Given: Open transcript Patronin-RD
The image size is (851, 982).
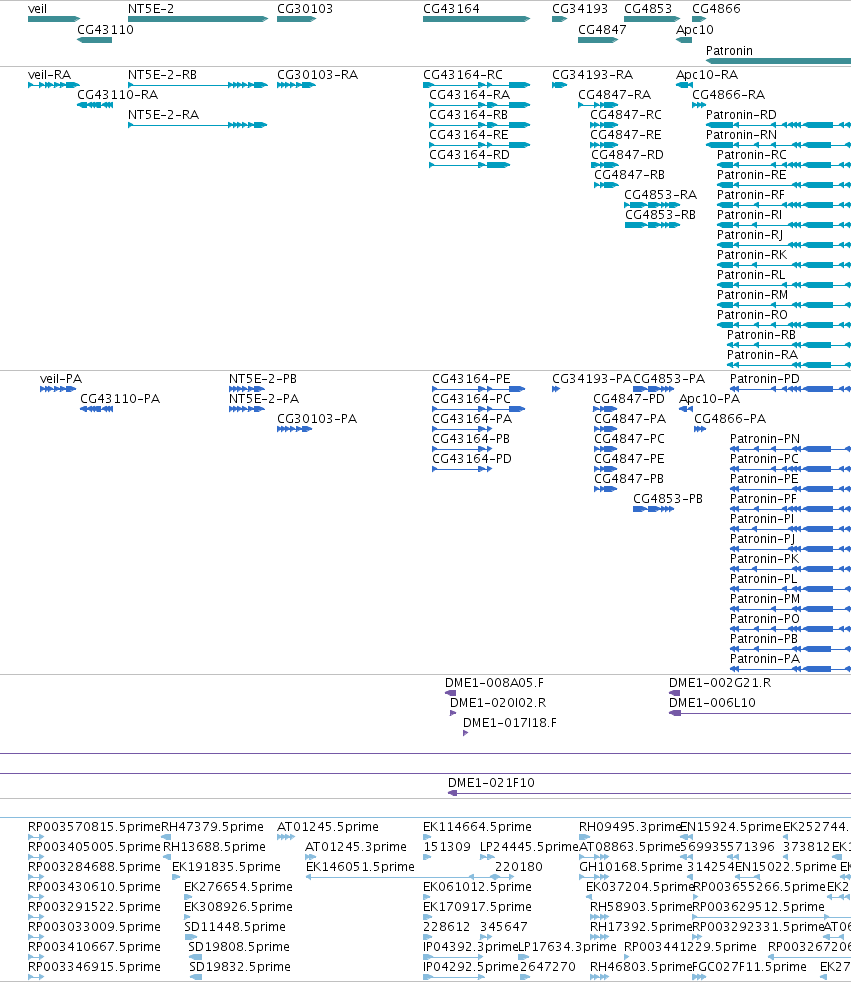Looking at the screenshot, I should coord(741,115).
